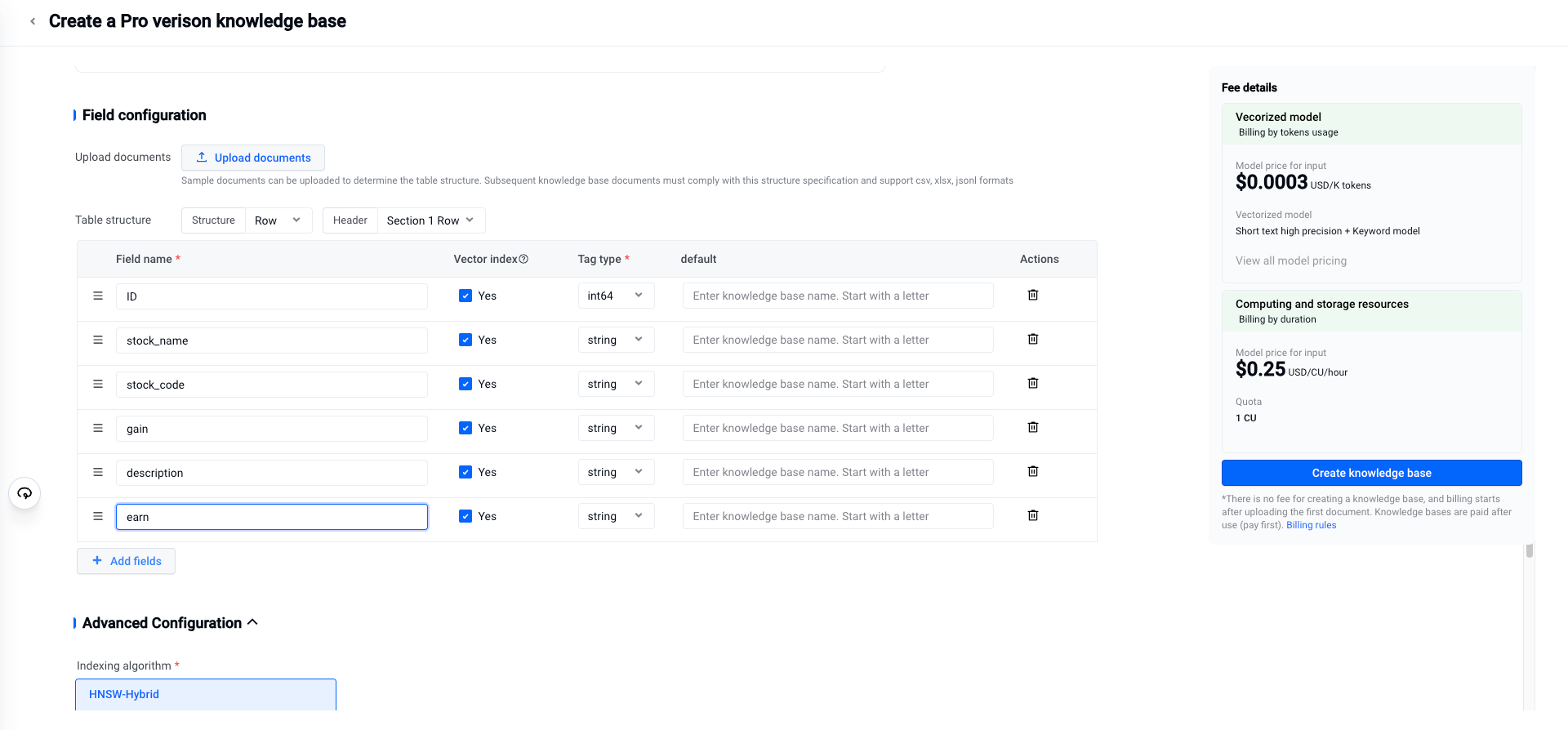
Task: Grab the drag handle of stock_name row
Action: click(x=98, y=340)
